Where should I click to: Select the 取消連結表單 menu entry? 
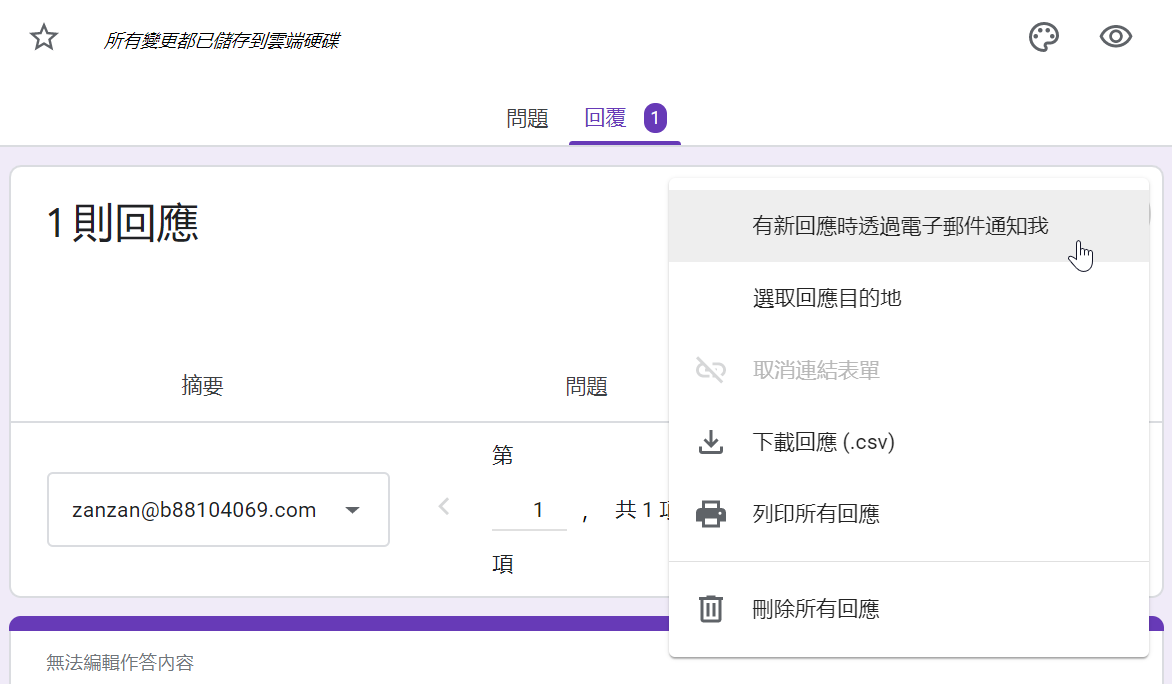pyautogui.click(x=909, y=370)
